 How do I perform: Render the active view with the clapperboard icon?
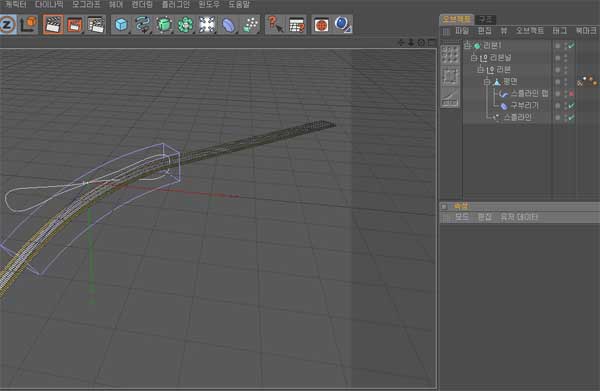(53, 25)
